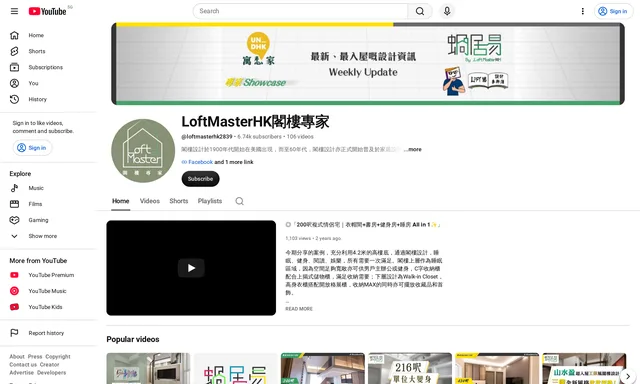Switch to the Videos tab
Image resolution: width=640 pixels, height=384 pixels.
click(x=150, y=201)
